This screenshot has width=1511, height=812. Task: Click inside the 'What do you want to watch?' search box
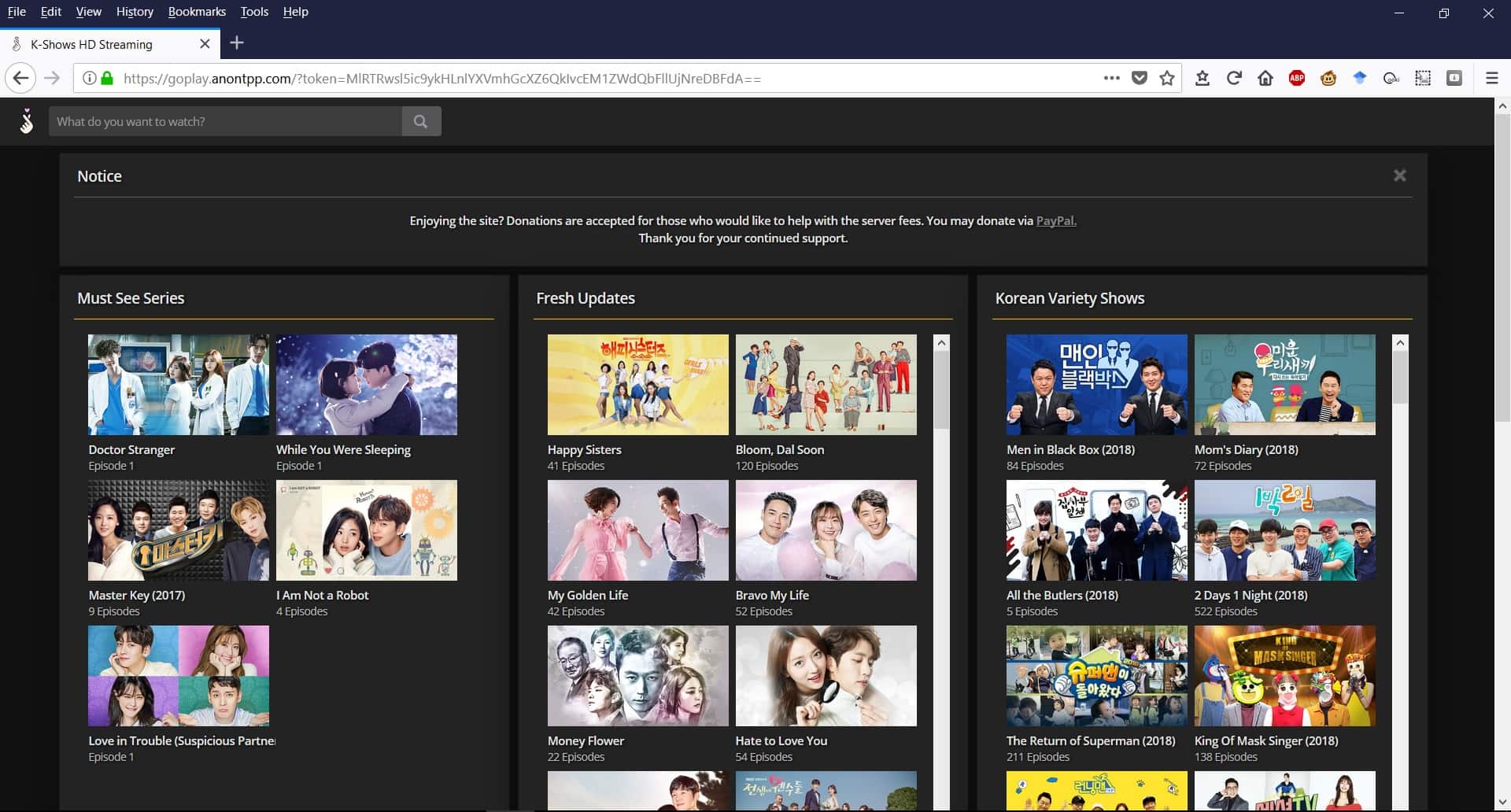(x=225, y=121)
